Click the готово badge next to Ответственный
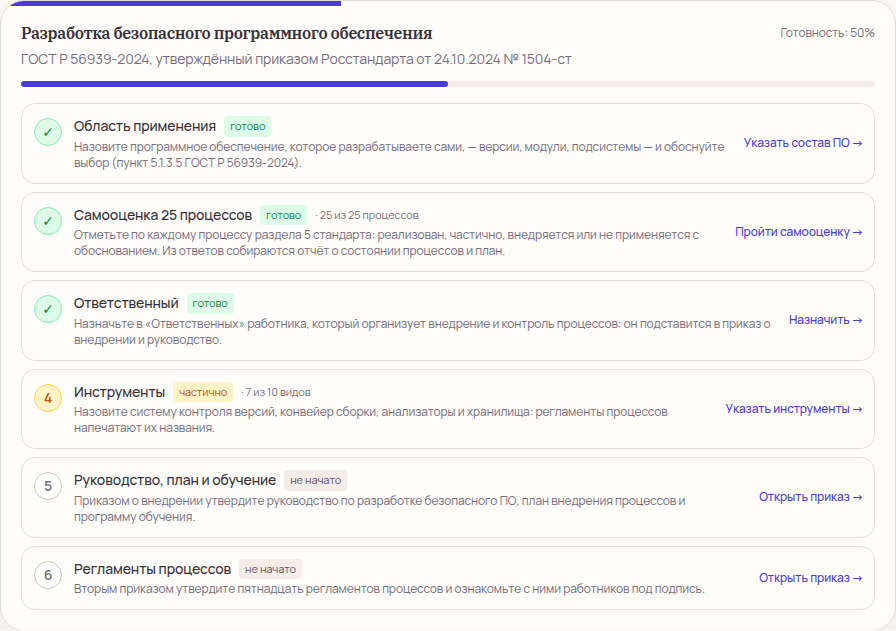The image size is (896, 631). coord(210,303)
